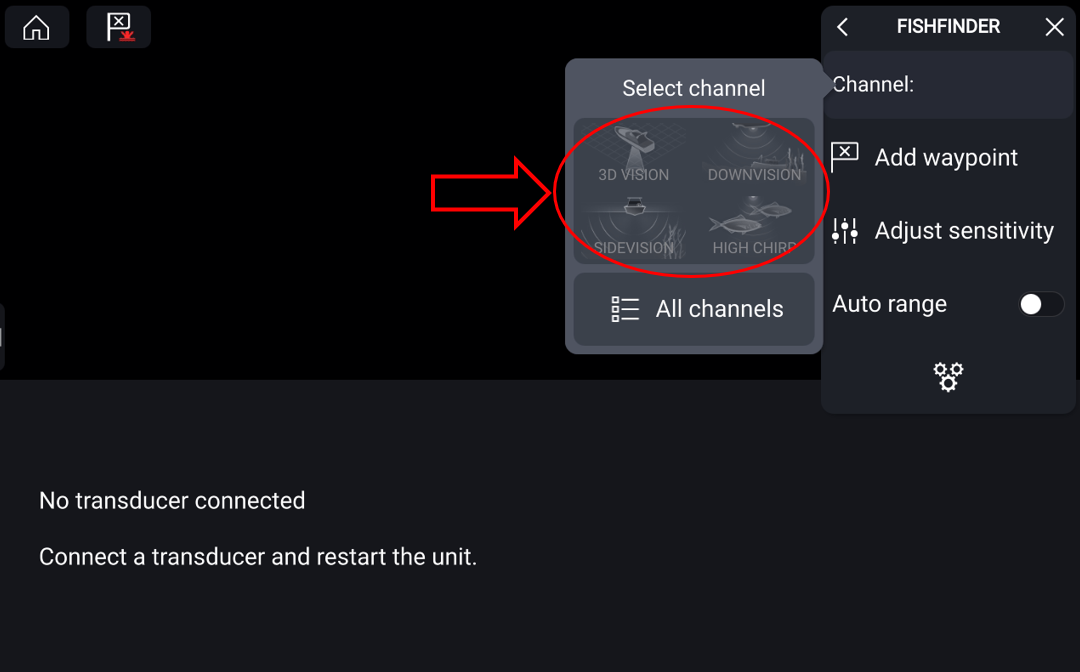The width and height of the screenshot is (1080, 672).
Task: Tap the waypoint flag icon at top left
Action: [x=118, y=27]
